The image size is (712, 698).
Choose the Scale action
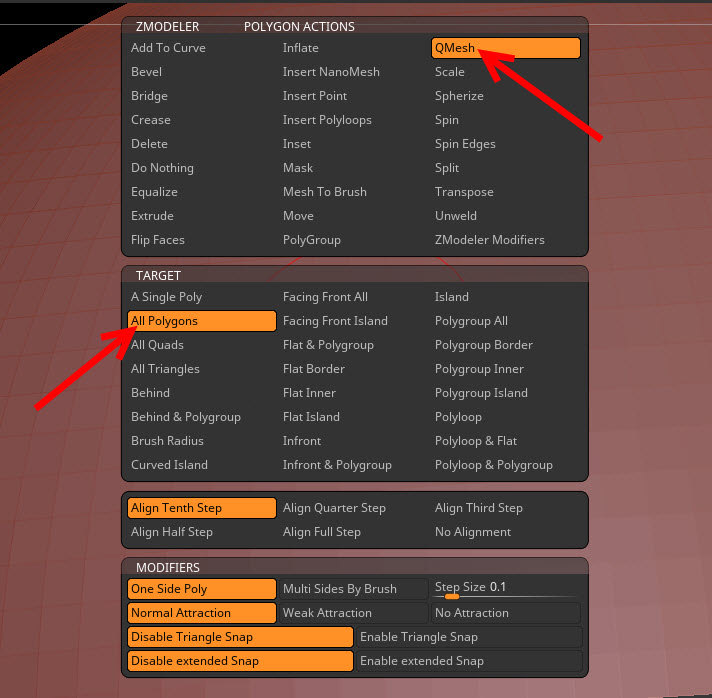pyautogui.click(x=450, y=72)
